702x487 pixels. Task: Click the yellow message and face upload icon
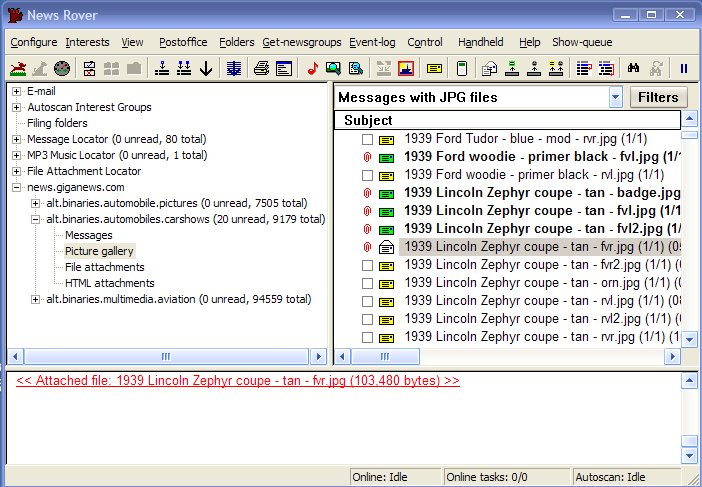coord(556,68)
